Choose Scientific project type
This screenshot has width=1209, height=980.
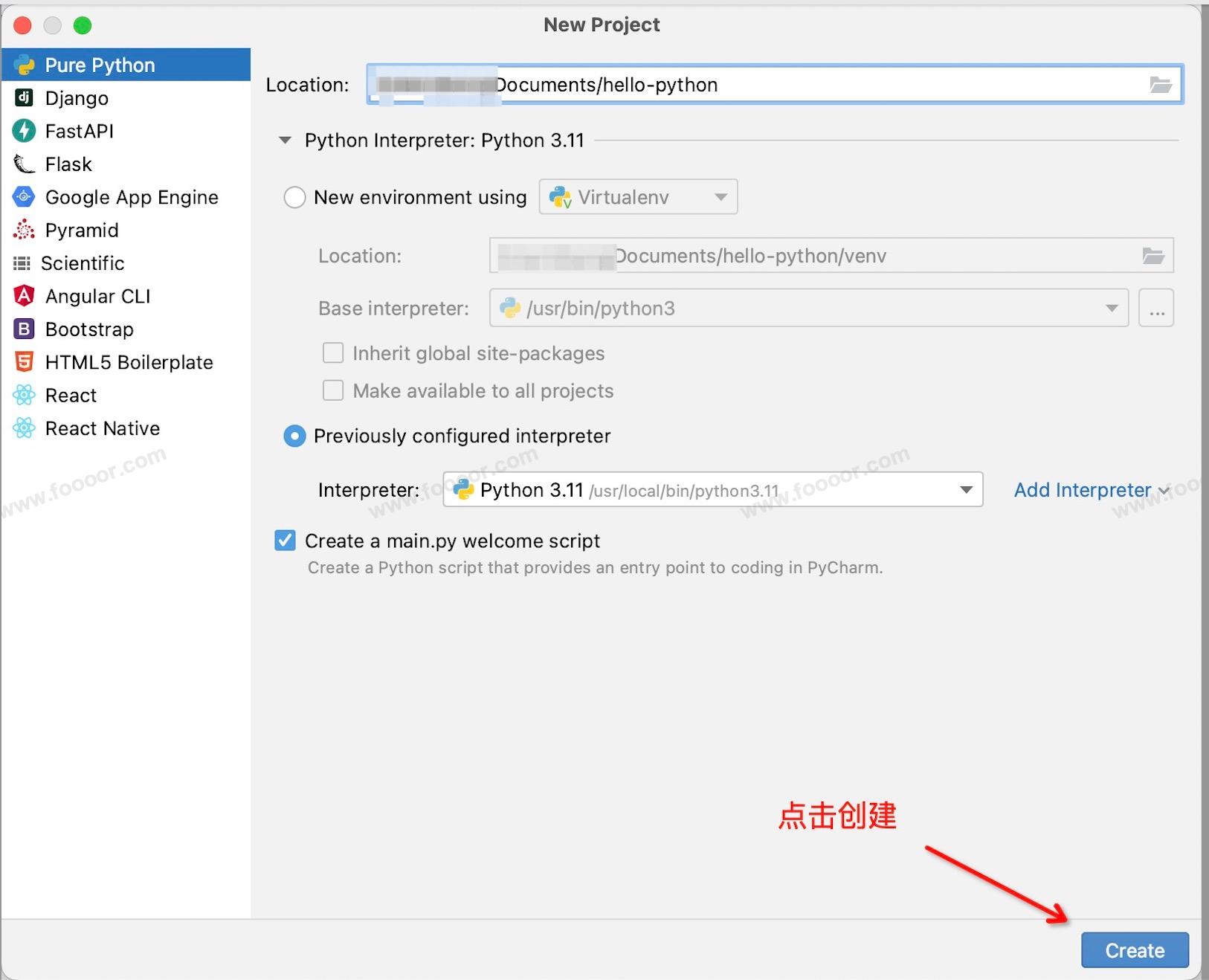click(82, 263)
